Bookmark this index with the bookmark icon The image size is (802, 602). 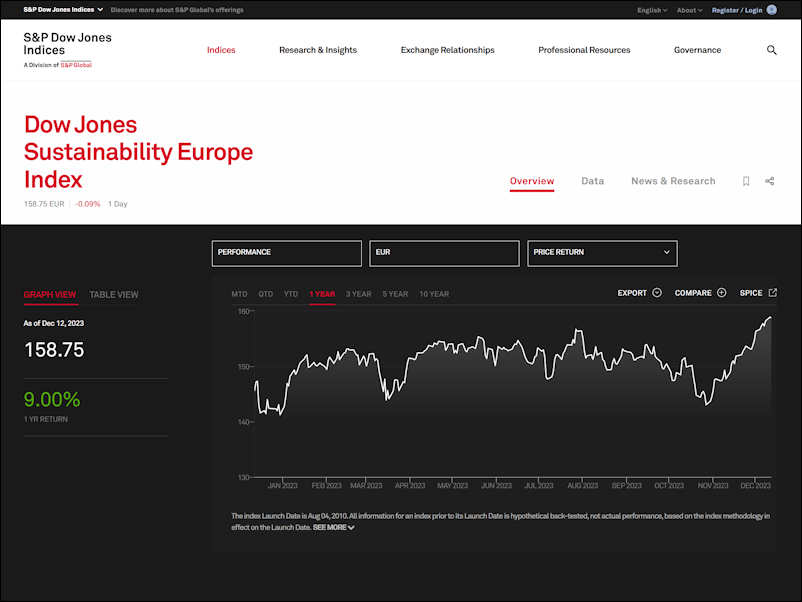746,181
